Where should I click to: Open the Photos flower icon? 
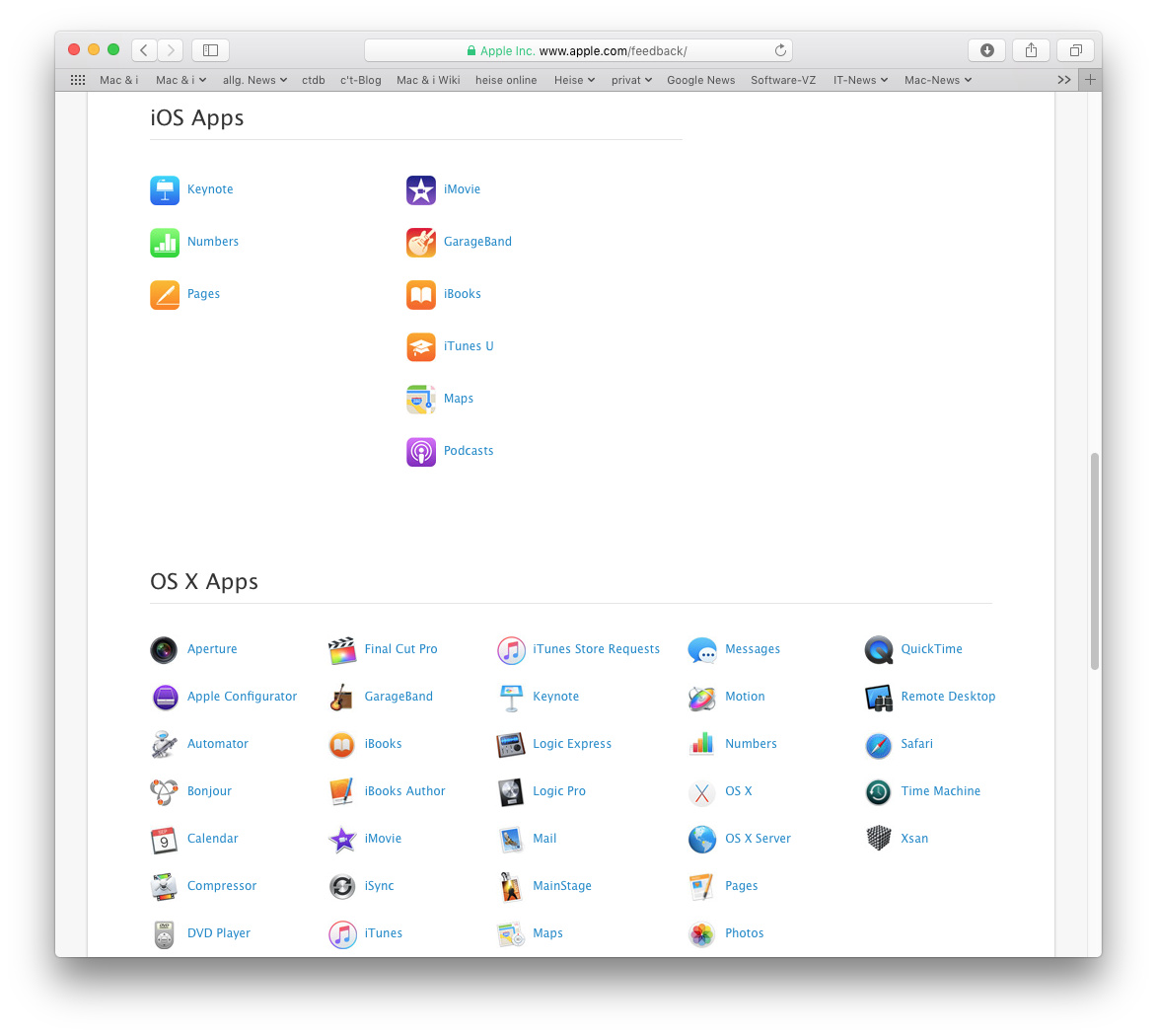[701, 933]
